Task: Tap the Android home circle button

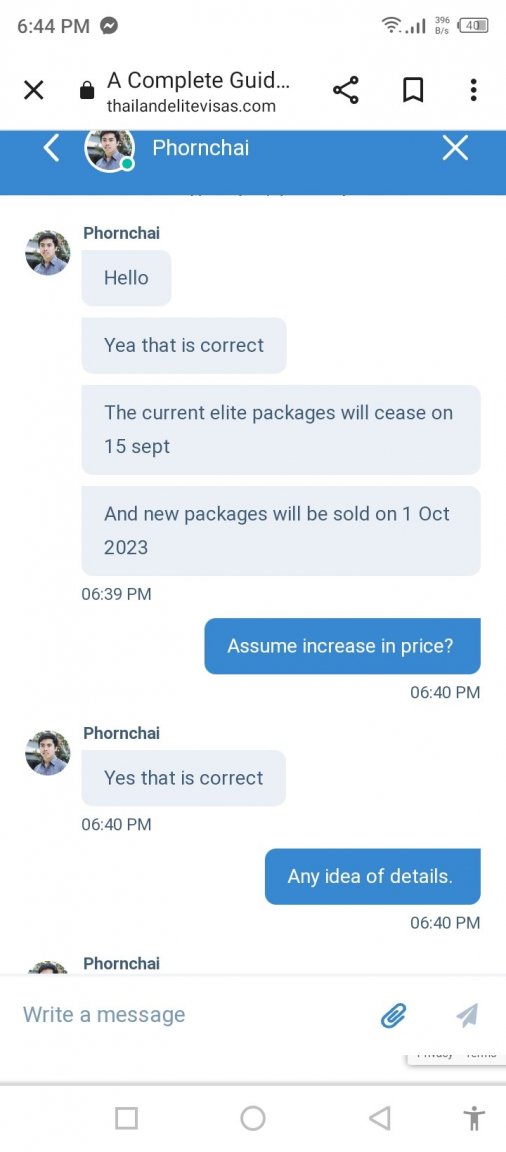Action: (x=253, y=1118)
